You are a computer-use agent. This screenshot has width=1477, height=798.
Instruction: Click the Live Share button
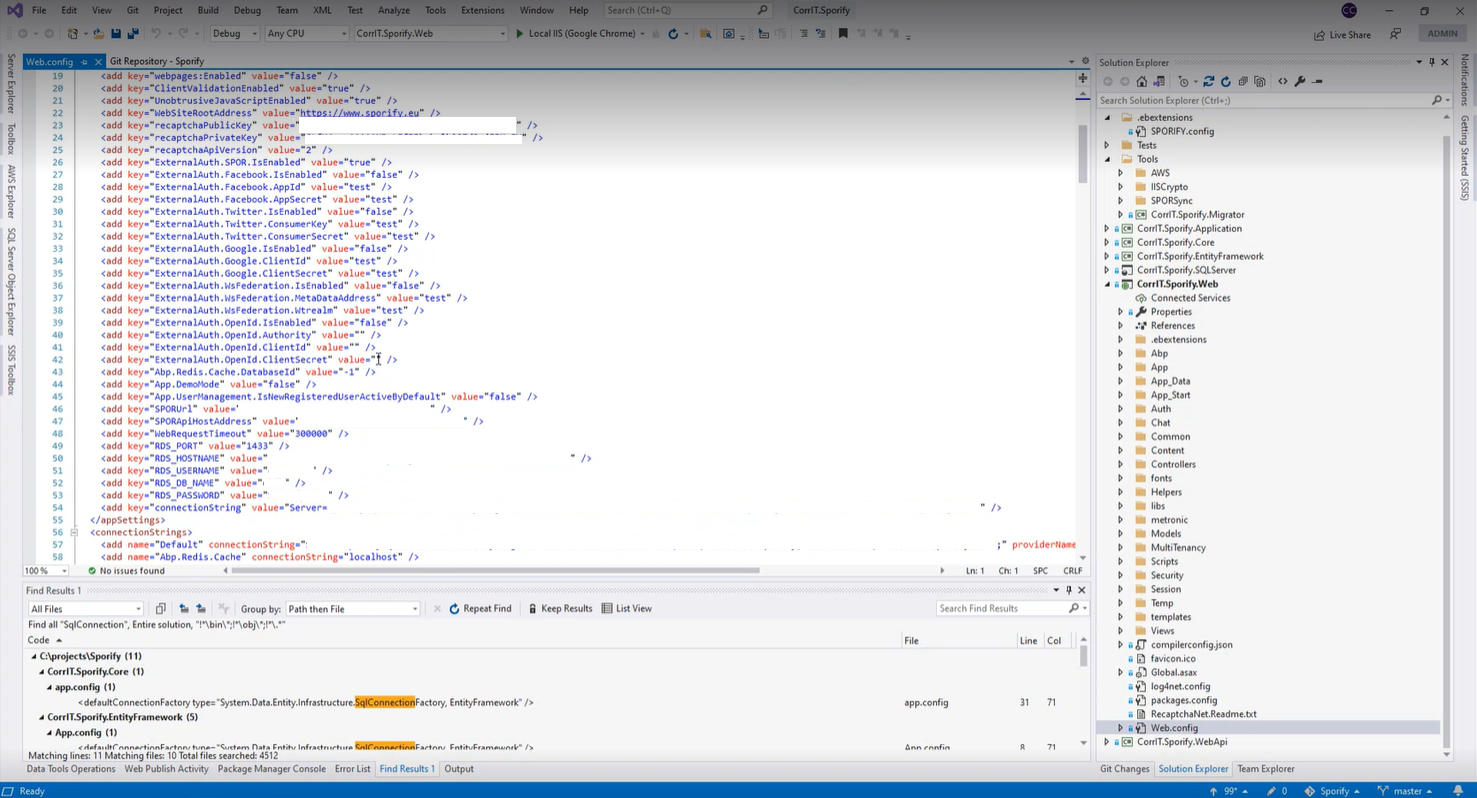(x=1342, y=35)
